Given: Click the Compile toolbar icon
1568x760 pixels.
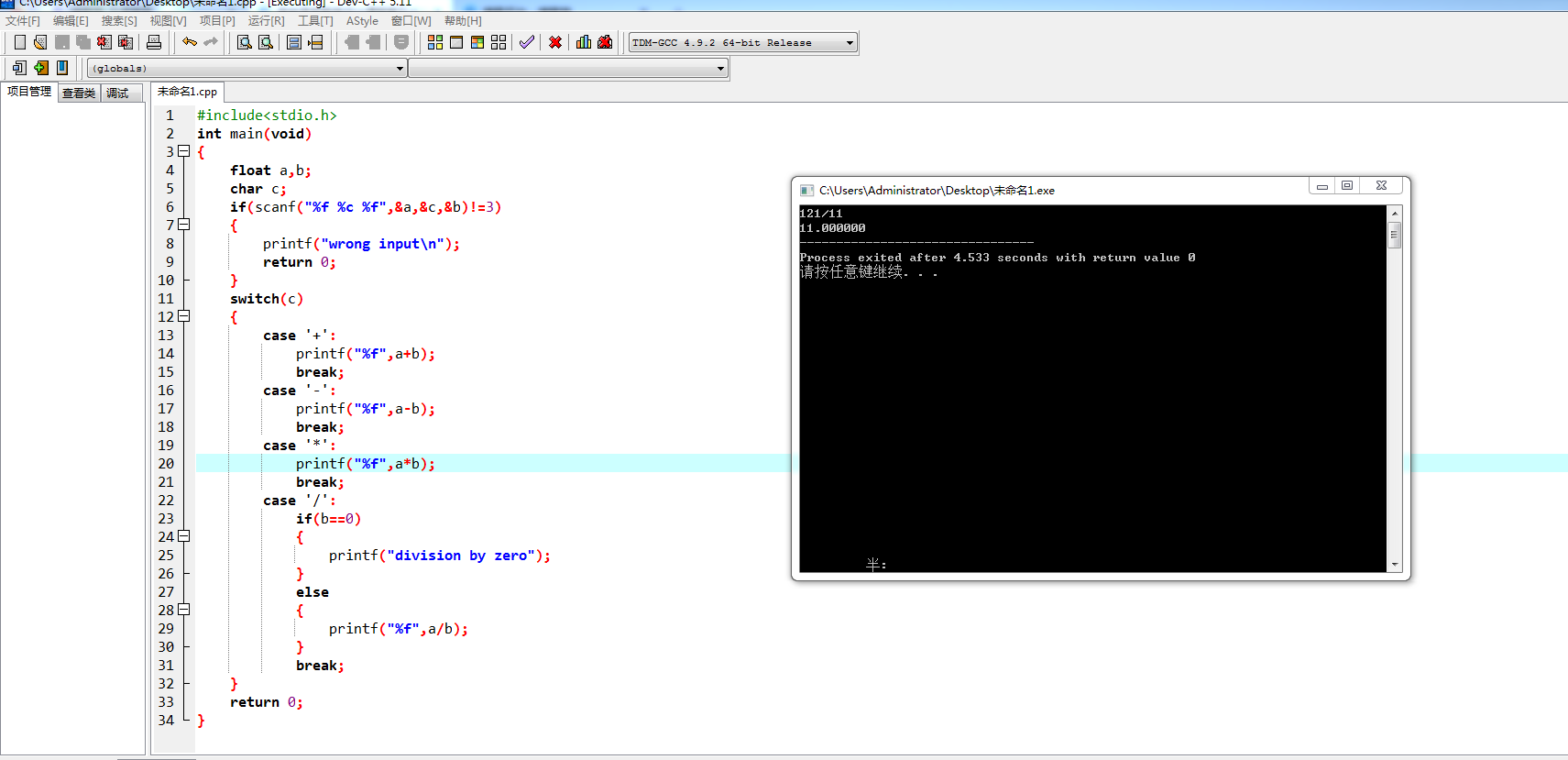Looking at the screenshot, I should pyautogui.click(x=435, y=42).
